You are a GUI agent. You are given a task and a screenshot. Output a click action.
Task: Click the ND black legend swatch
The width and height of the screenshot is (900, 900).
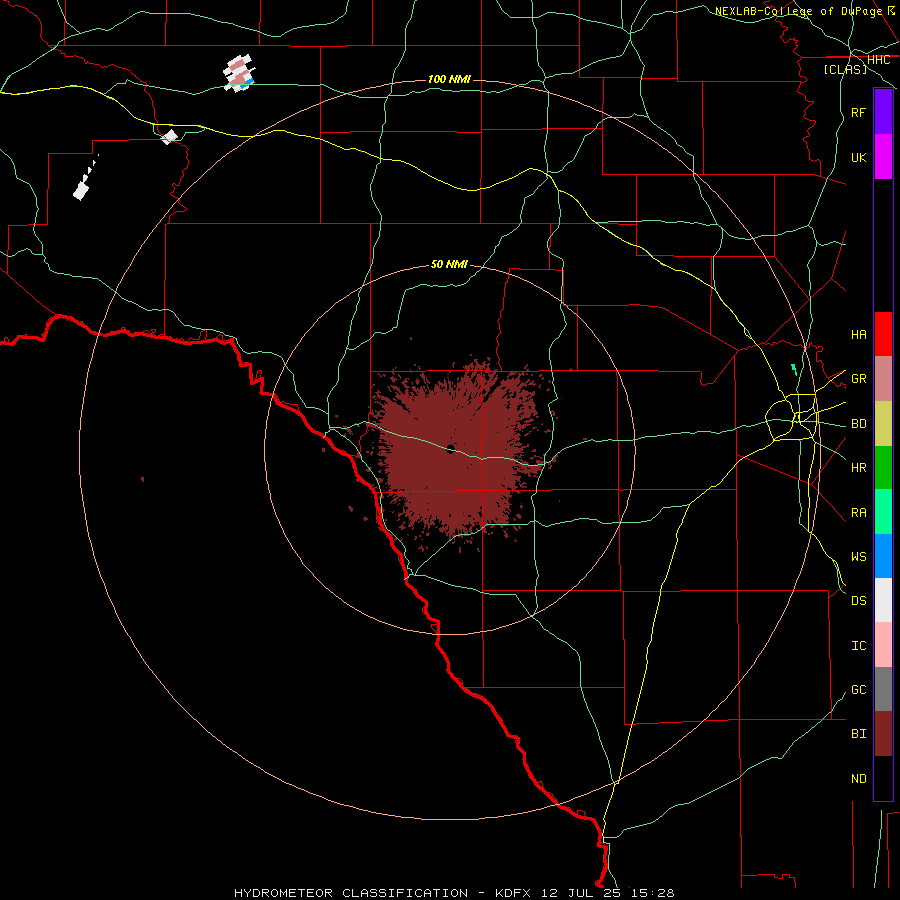click(x=883, y=778)
